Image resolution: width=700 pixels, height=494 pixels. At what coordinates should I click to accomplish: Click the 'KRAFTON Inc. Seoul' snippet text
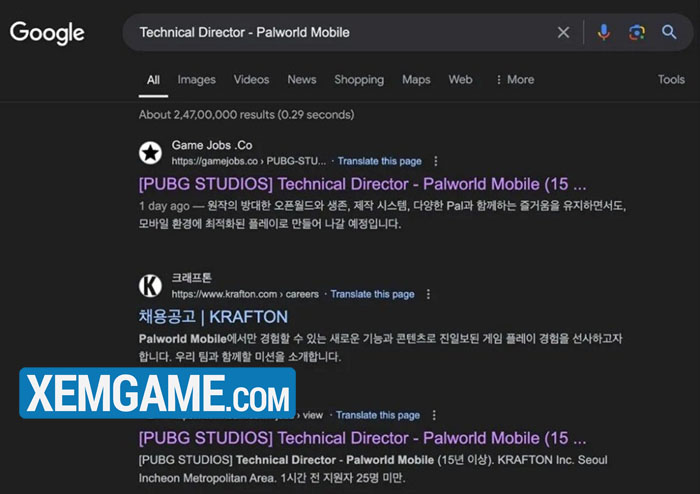coord(552,460)
